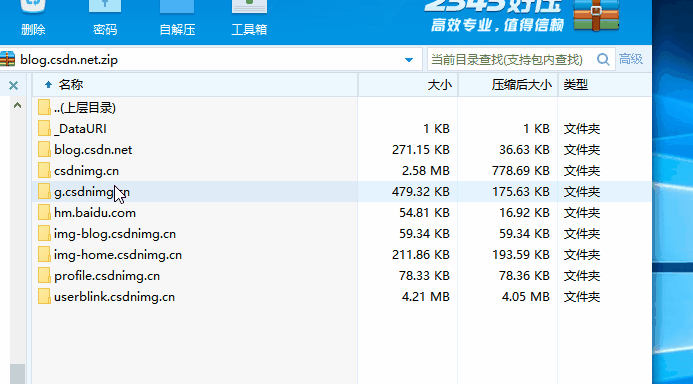Click the 2.58 MB size cell

tap(426, 171)
